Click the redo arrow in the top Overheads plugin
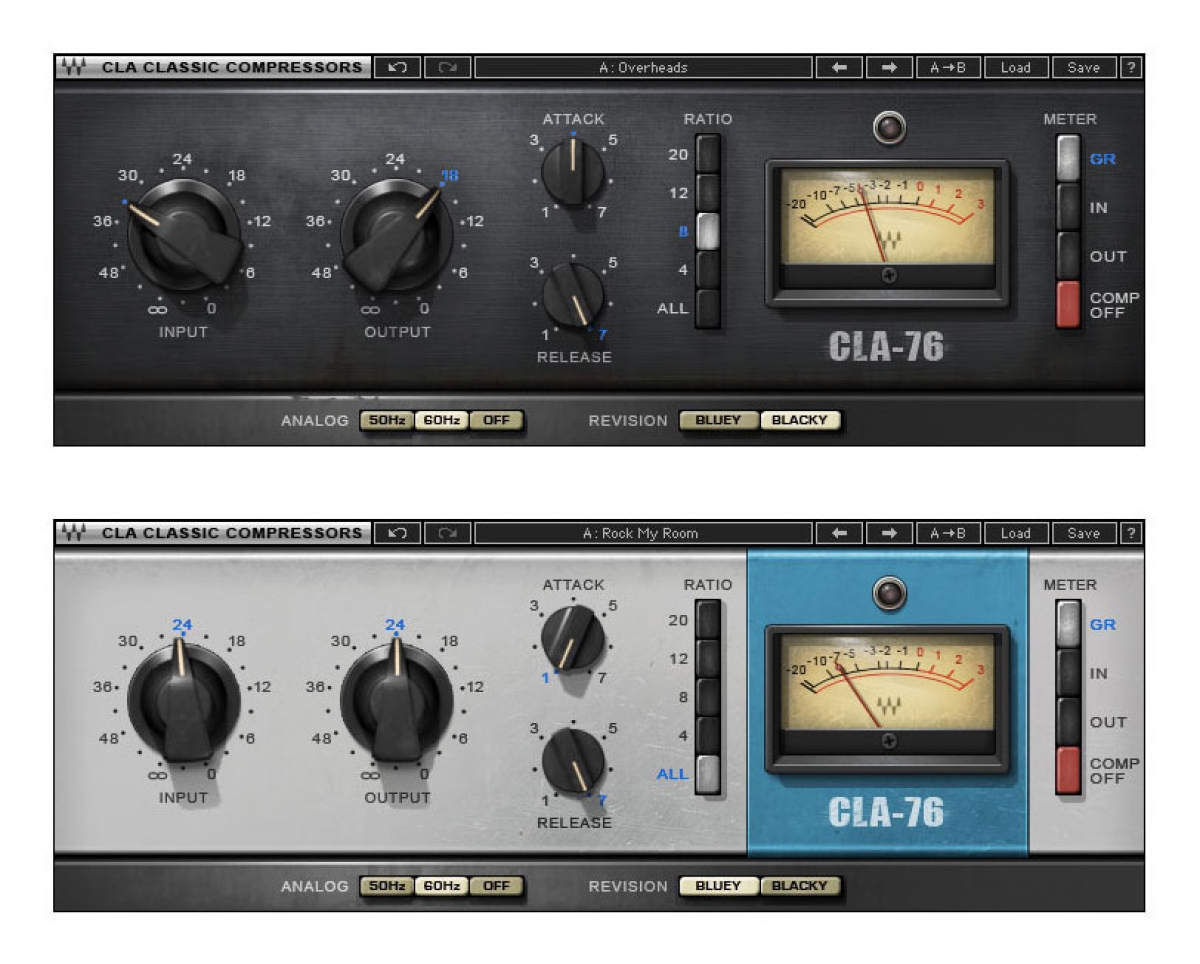 click(x=447, y=68)
